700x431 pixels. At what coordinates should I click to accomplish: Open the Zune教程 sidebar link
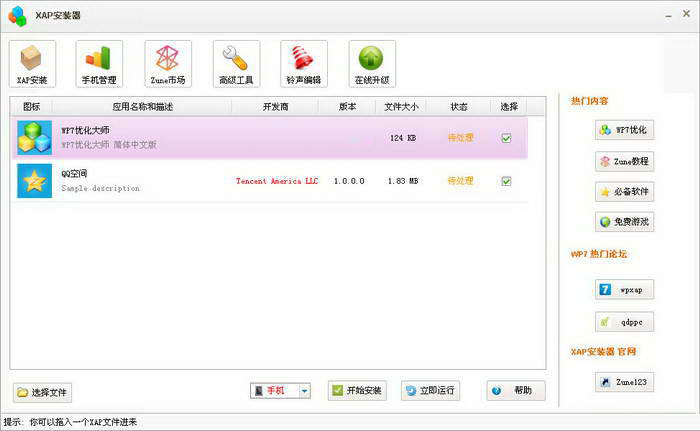point(625,161)
